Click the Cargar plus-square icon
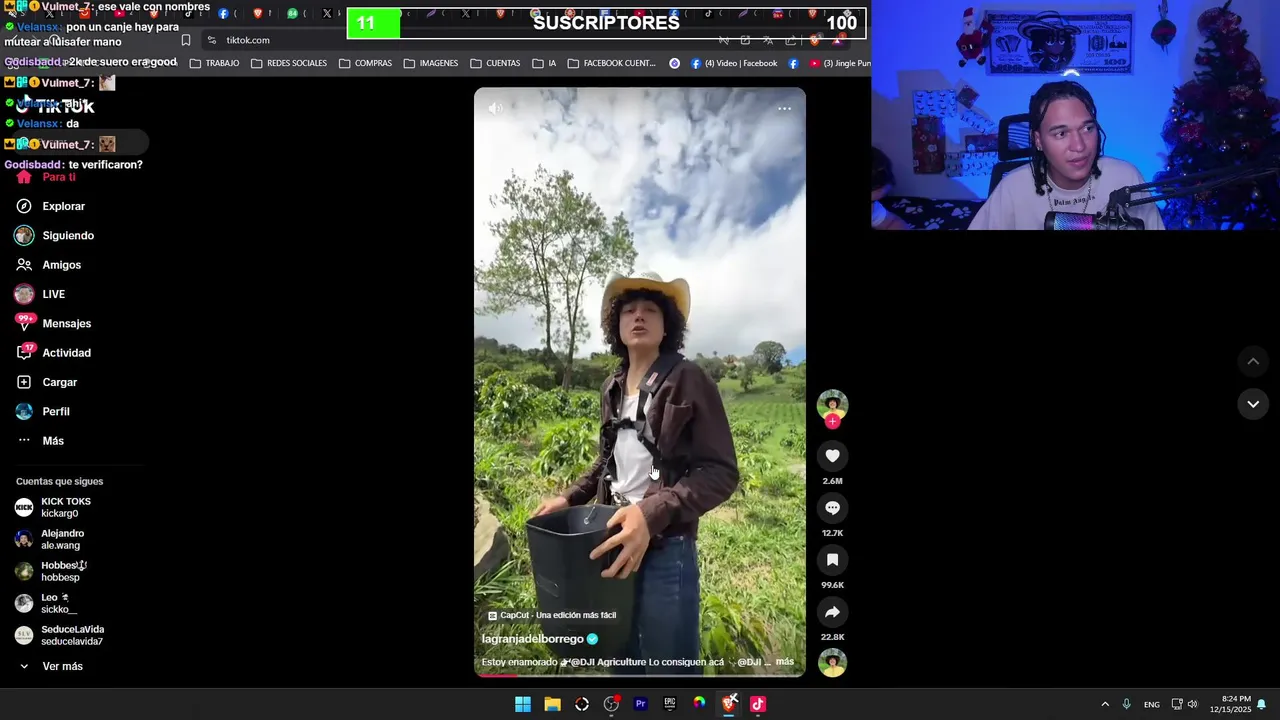 point(24,382)
